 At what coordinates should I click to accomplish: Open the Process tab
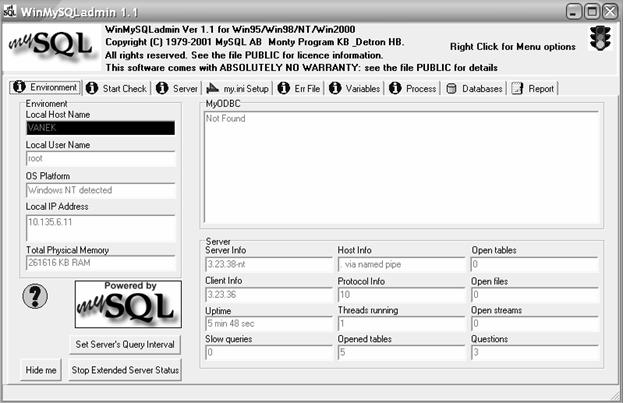tap(413, 88)
